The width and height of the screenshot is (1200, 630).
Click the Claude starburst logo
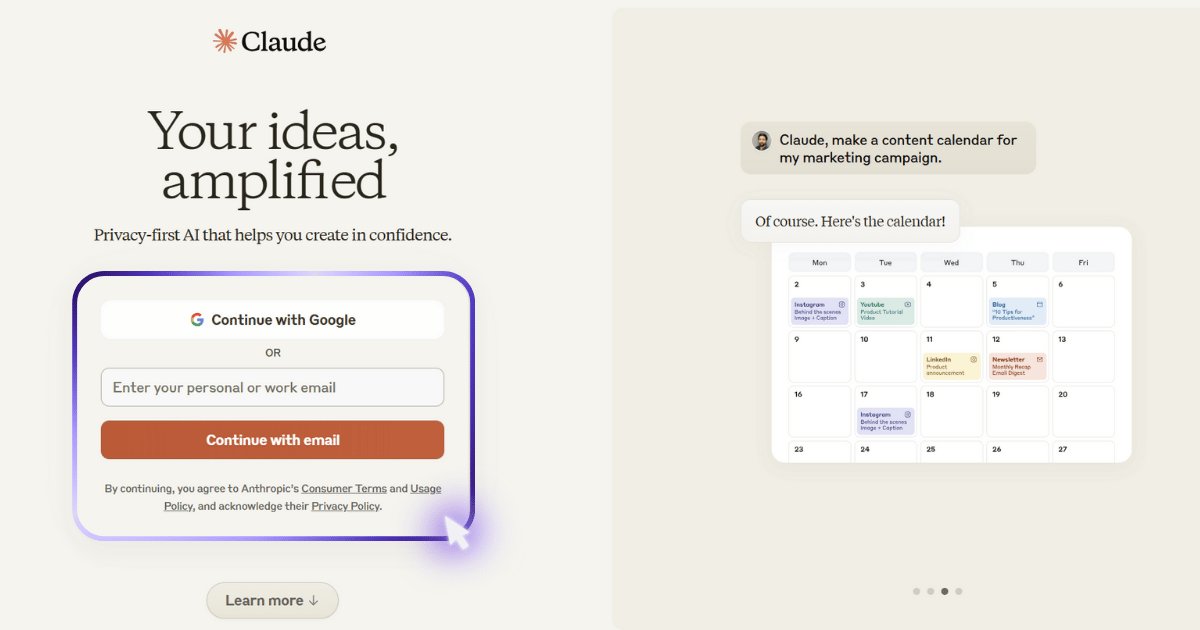click(225, 41)
